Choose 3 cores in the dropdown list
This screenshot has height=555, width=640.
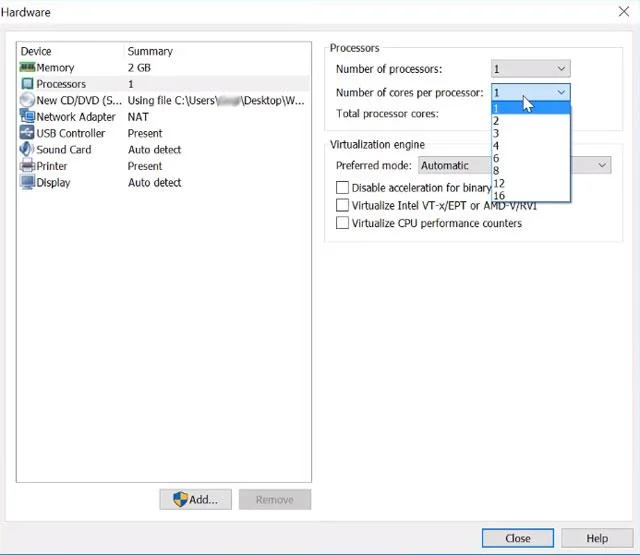(x=531, y=133)
